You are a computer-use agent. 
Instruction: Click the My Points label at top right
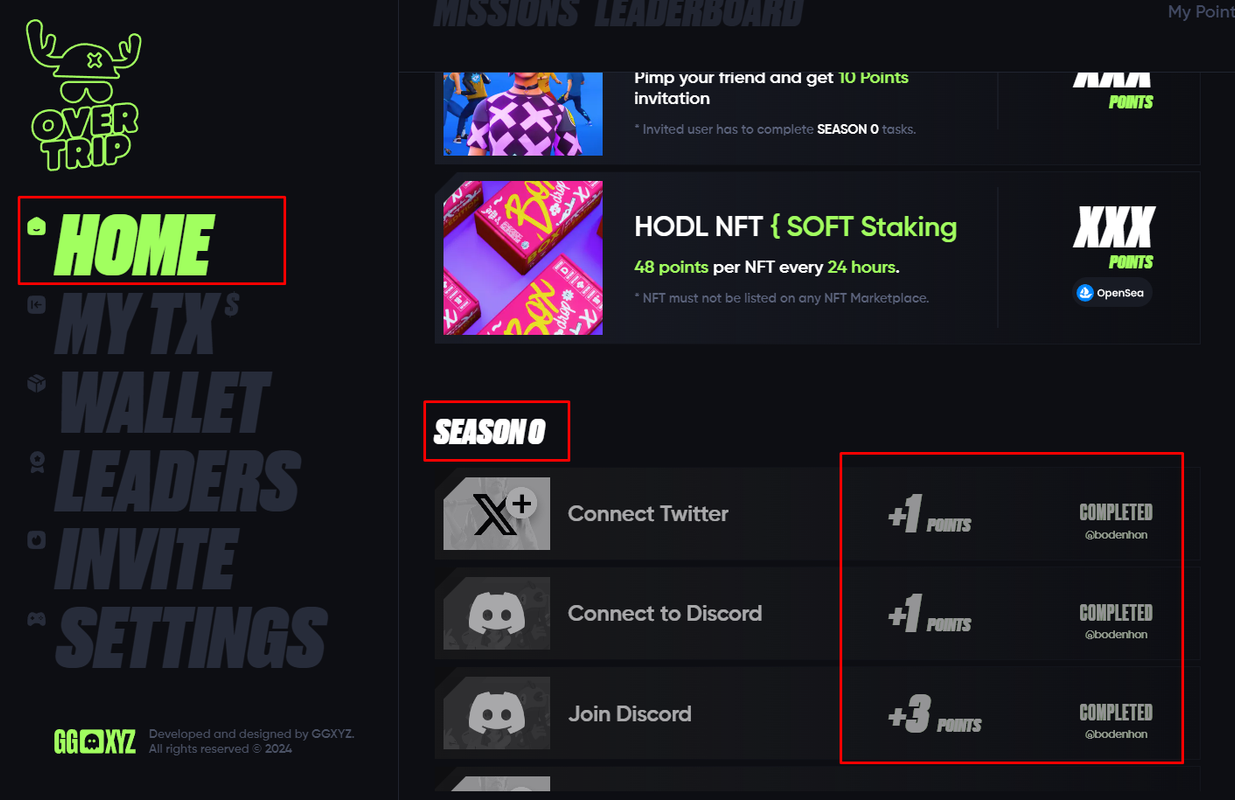[1201, 12]
